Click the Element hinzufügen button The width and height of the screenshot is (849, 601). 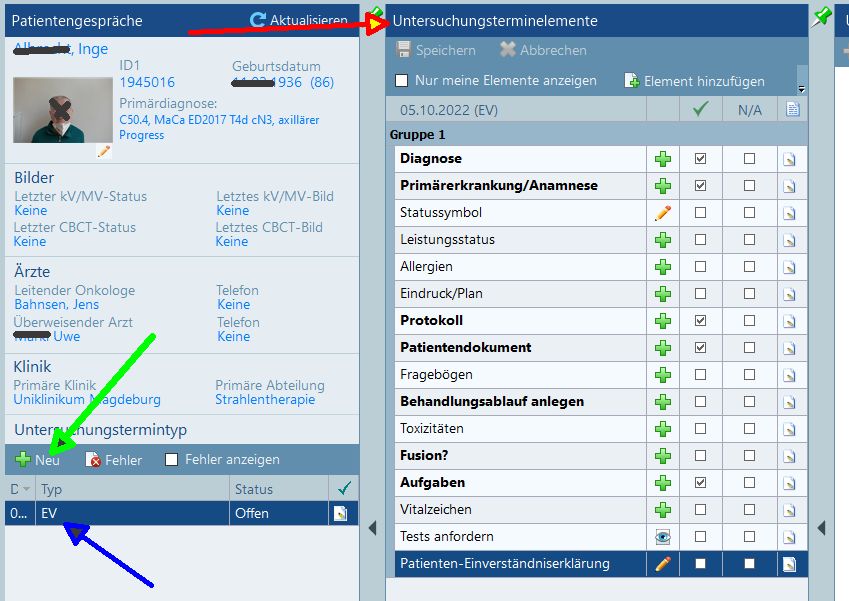pyautogui.click(x=694, y=81)
